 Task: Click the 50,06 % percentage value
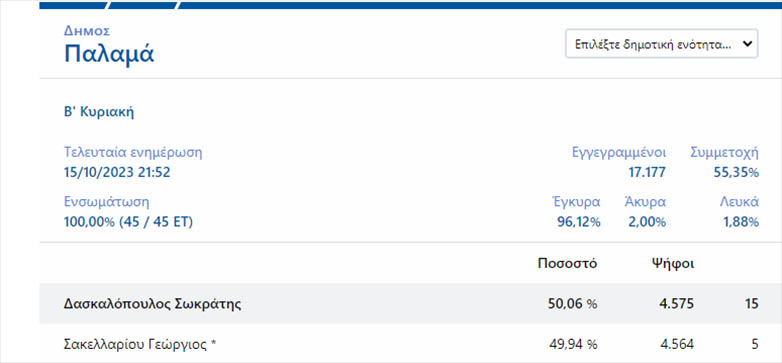572,304
